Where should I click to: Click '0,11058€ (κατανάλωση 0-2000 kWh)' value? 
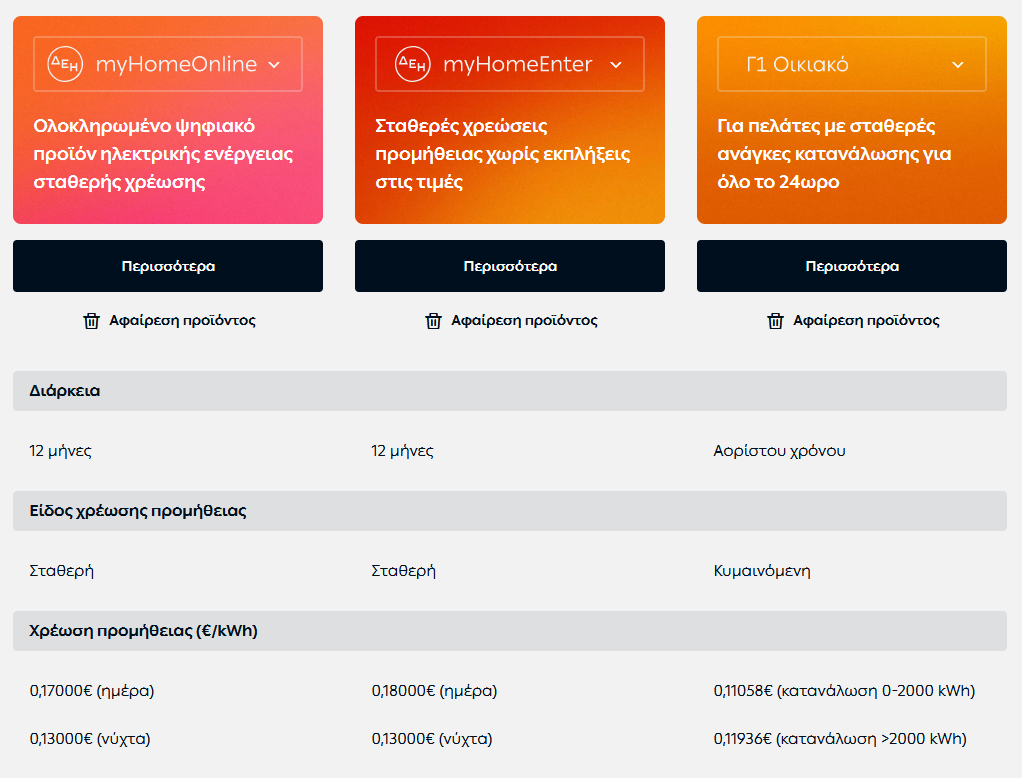pos(844,691)
